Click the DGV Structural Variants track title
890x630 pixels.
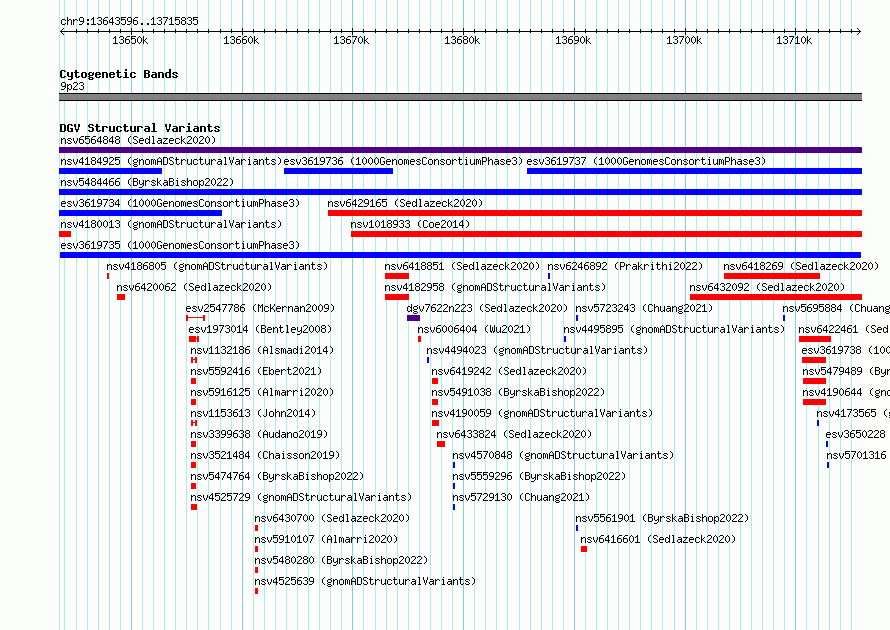140,128
